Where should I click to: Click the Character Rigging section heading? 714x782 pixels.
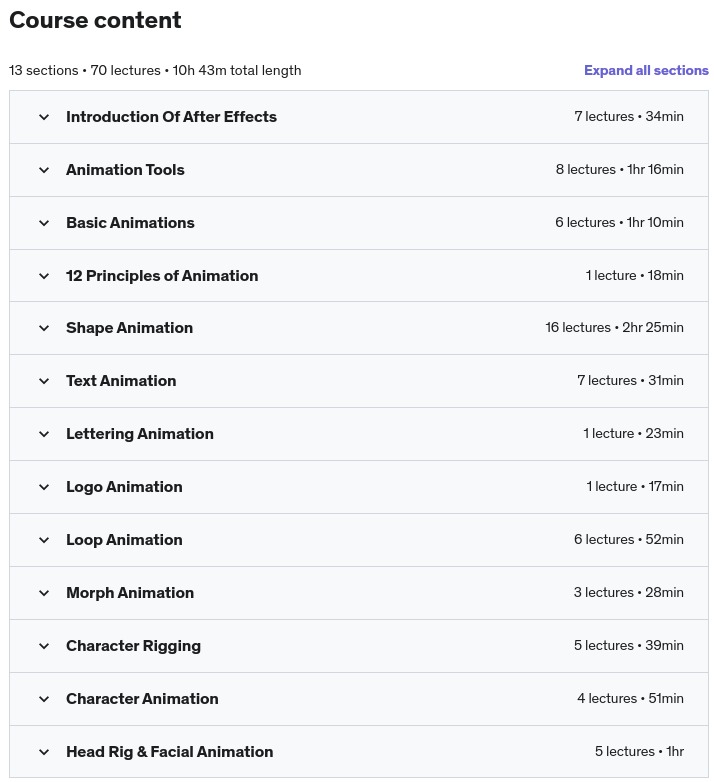click(x=133, y=646)
